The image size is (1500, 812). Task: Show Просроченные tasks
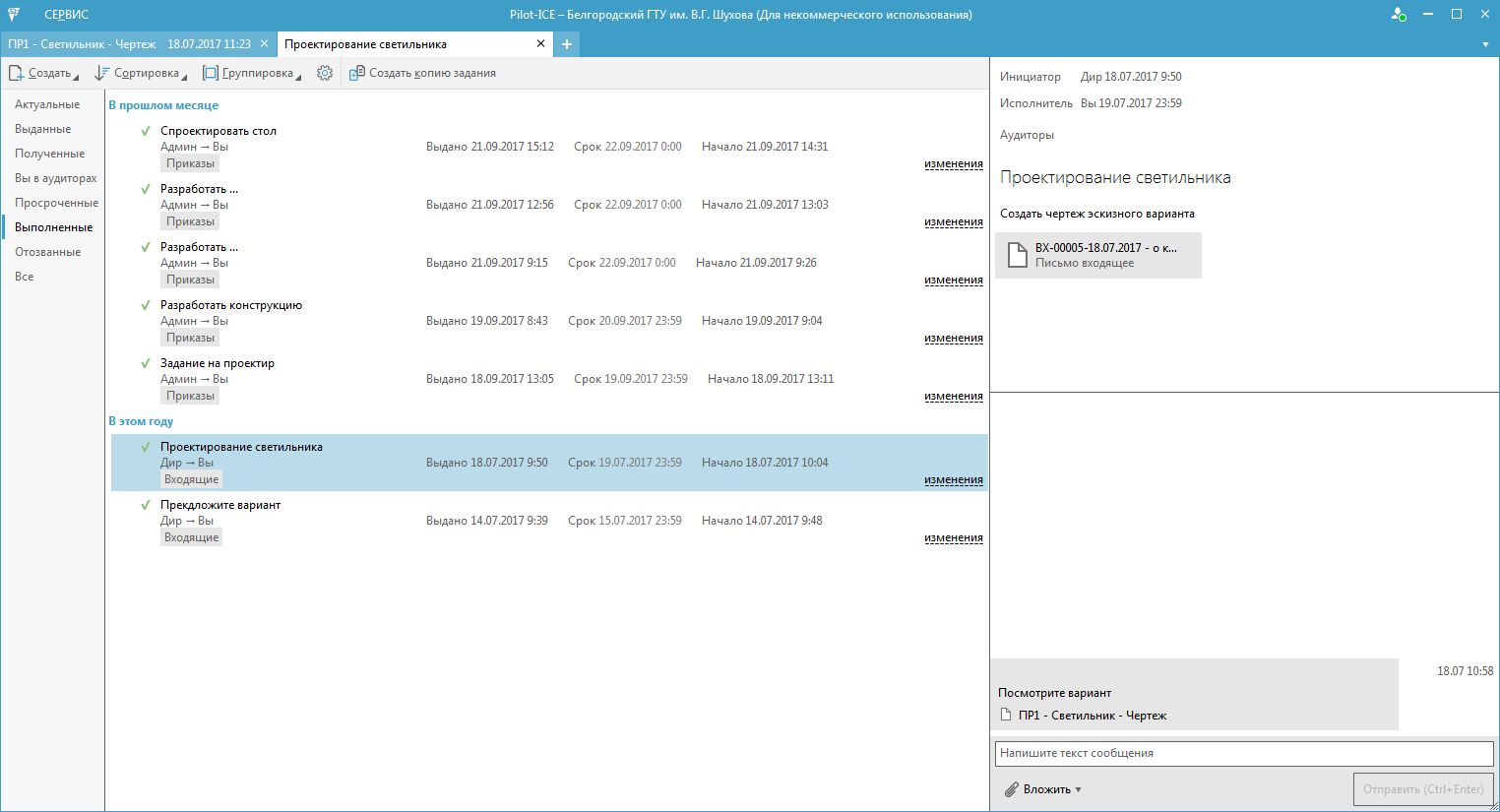tap(57, 203)
